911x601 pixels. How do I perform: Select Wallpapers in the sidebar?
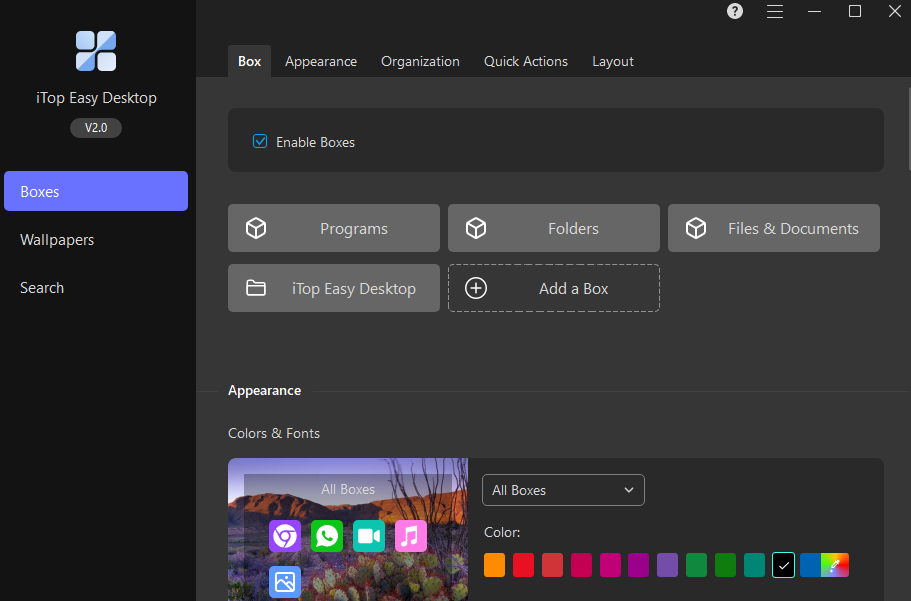pyautogui.click(x=57, y=240)
